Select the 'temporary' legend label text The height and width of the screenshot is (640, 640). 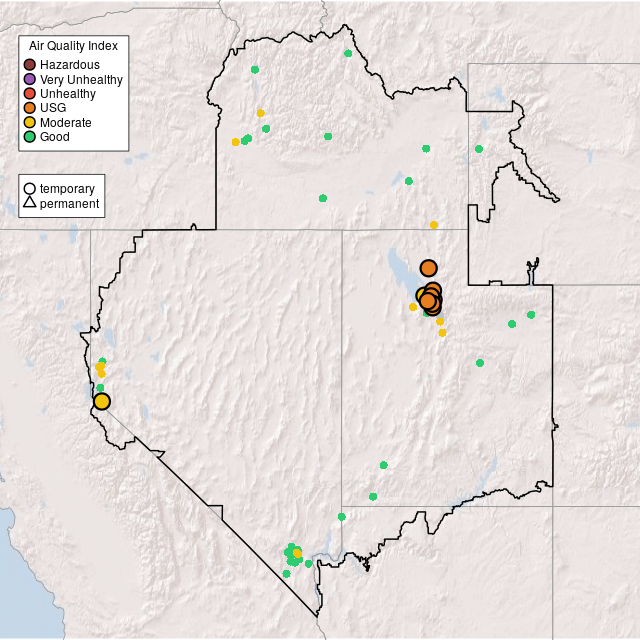pyautogui.click(x=67, y=189)
